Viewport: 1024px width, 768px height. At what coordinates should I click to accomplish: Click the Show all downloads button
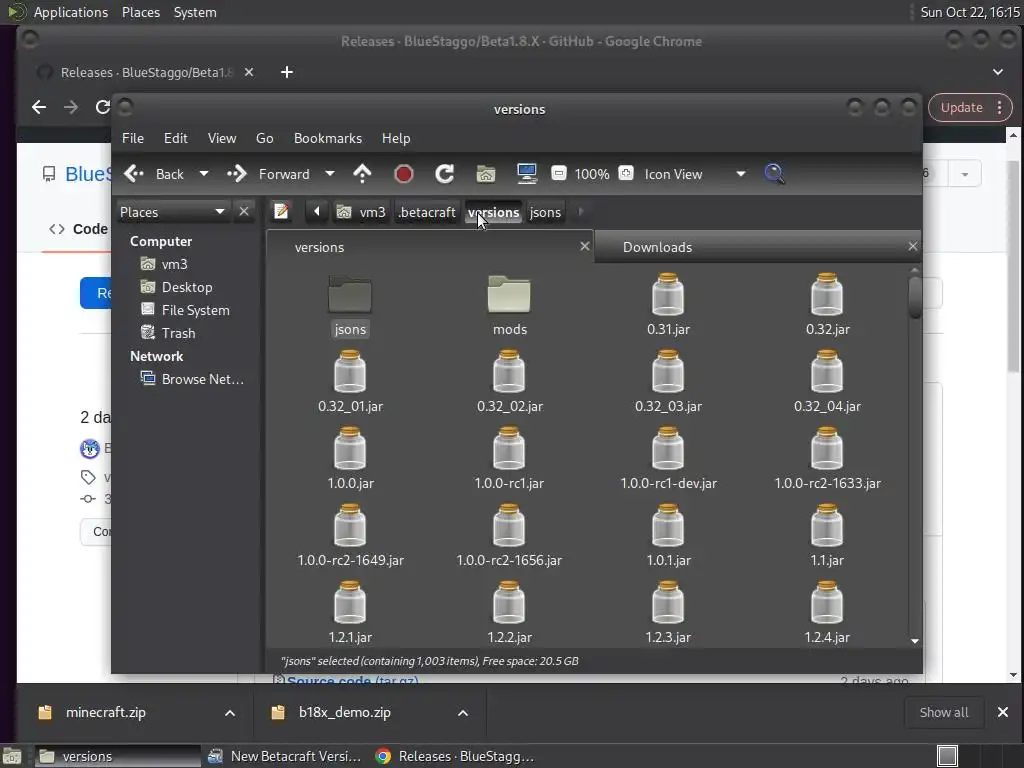pyautogui.click(x=943, y=712)
